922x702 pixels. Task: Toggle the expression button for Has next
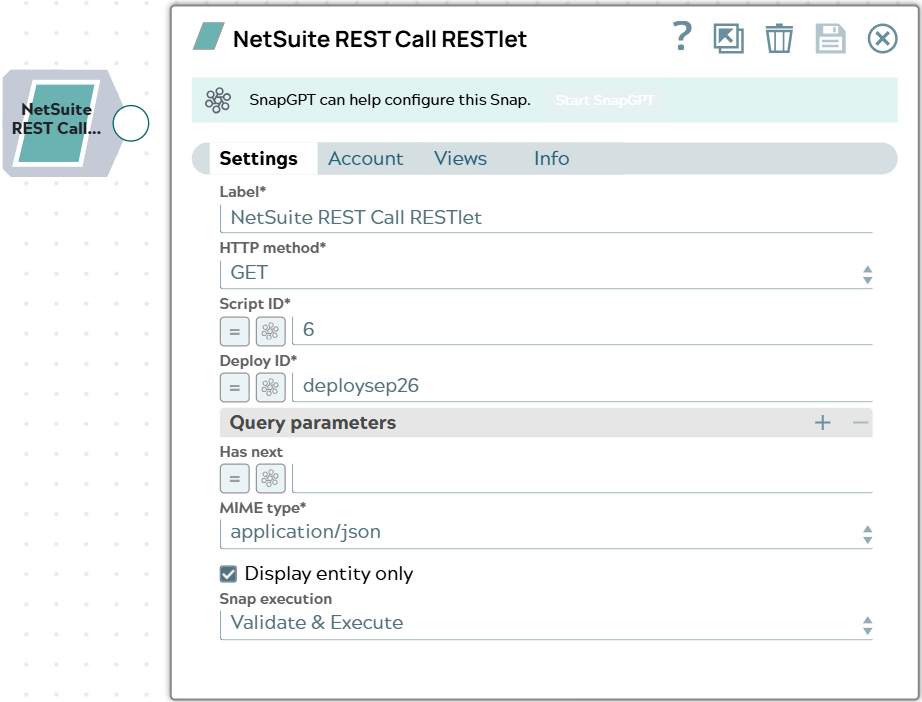tap(235, 478)
